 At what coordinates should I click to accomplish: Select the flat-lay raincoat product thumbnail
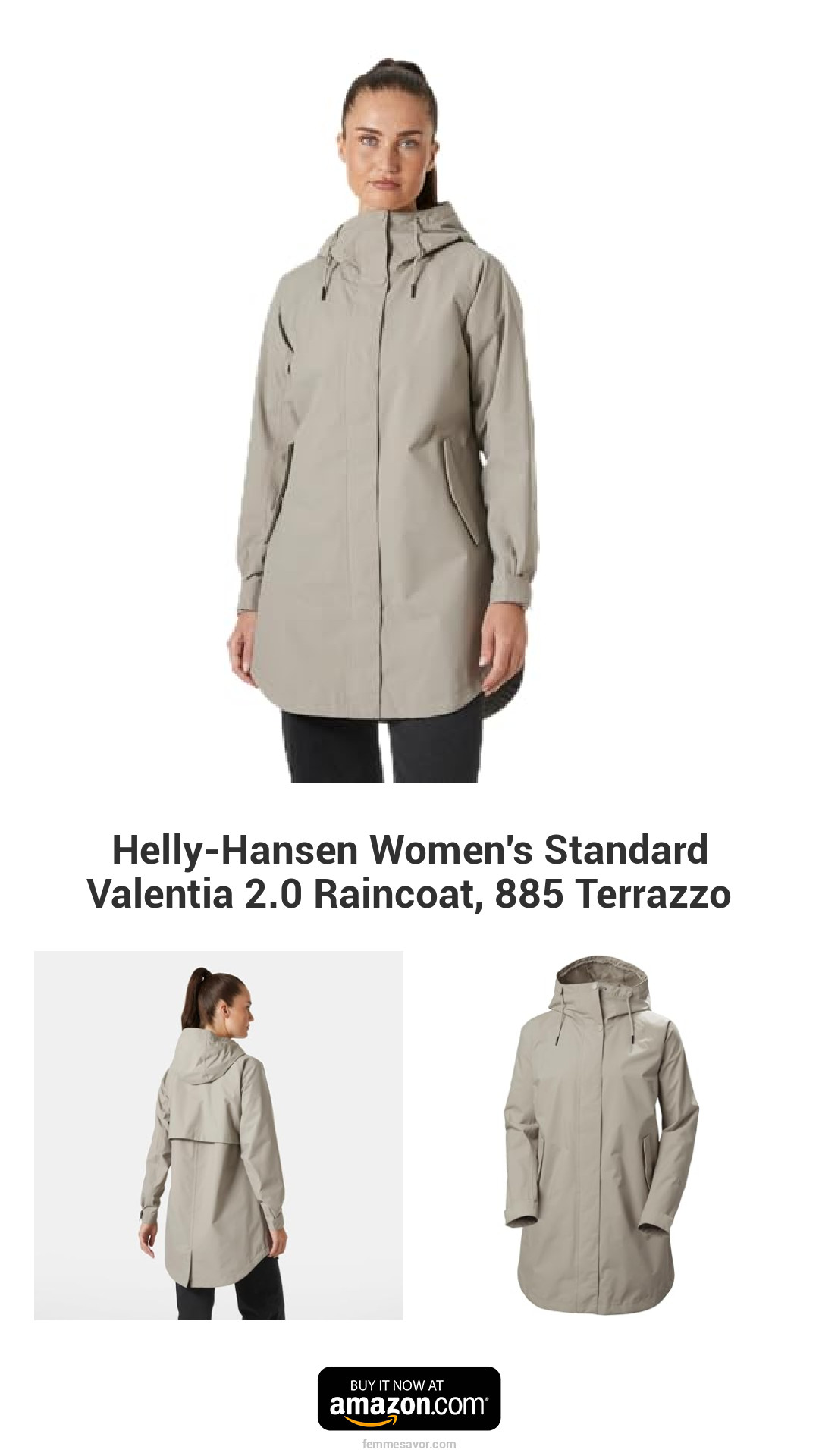pyautogui.click(x=601, y=1135)
